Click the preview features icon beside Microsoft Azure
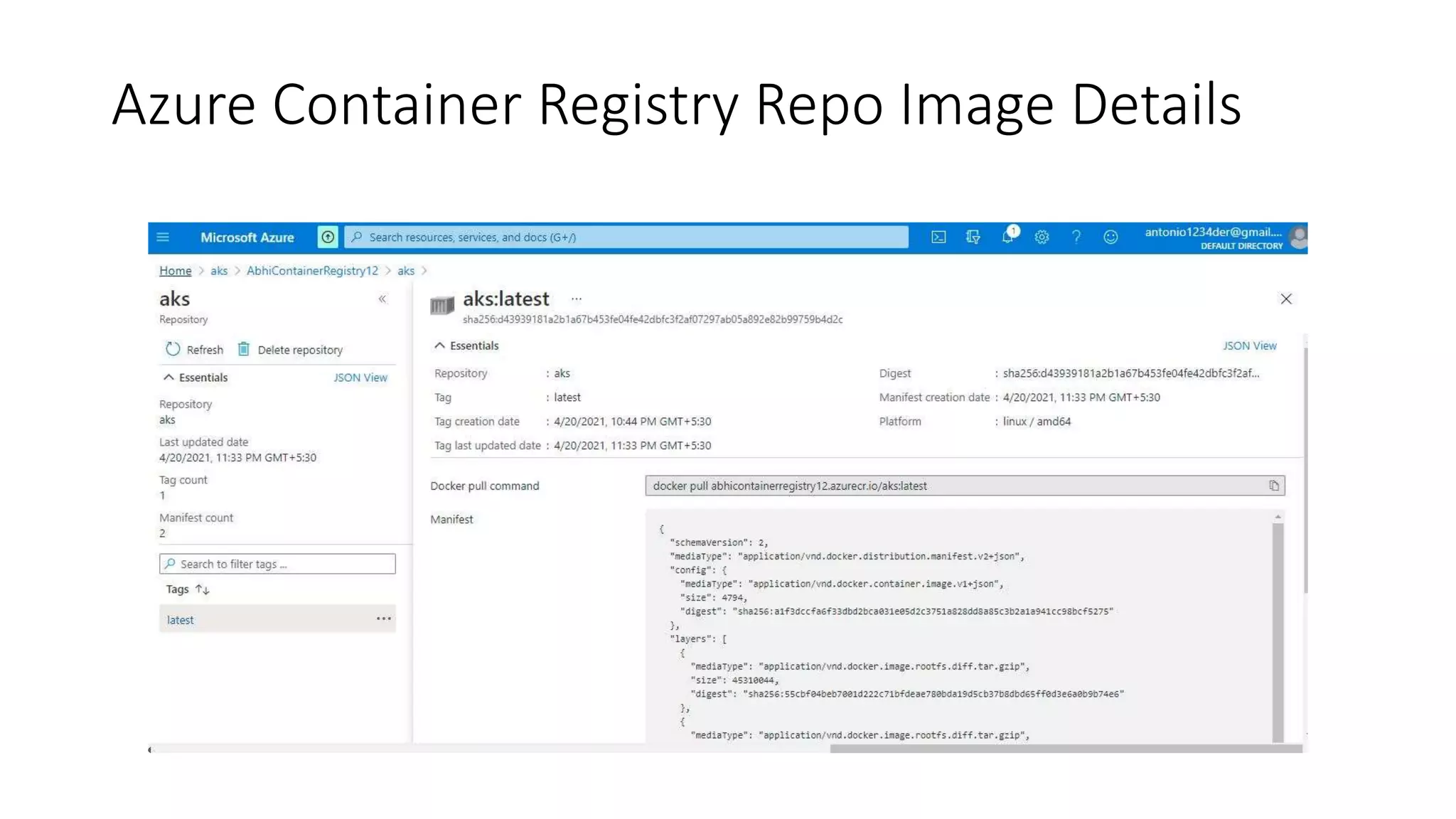 [328, 237]
